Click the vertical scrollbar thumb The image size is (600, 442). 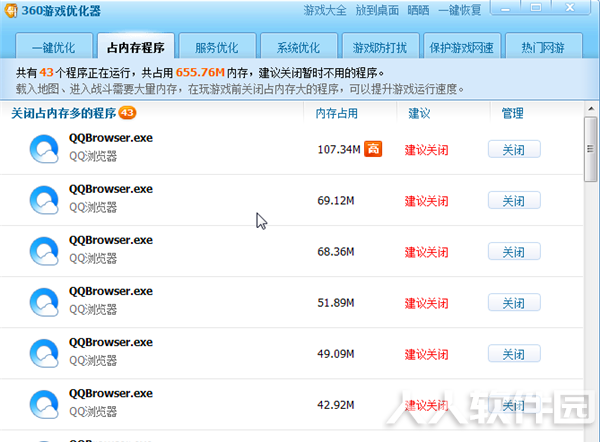click(x=590, y=149)
